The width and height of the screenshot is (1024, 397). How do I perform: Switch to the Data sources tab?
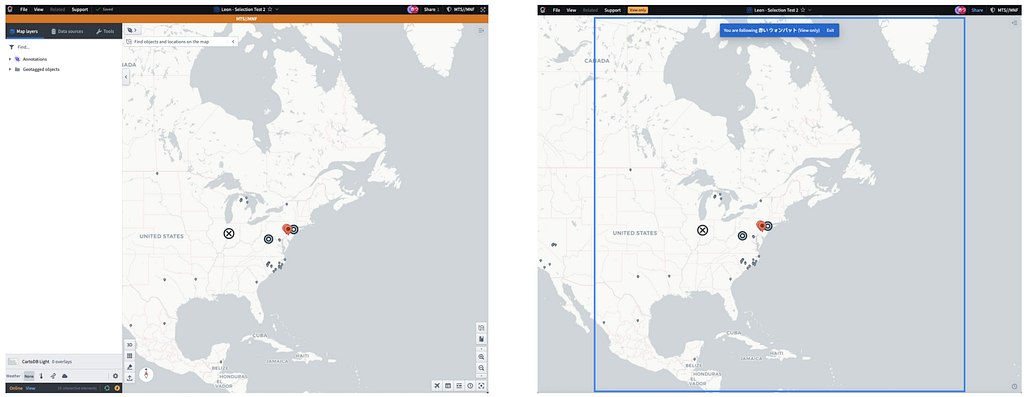tap(67, 31)
